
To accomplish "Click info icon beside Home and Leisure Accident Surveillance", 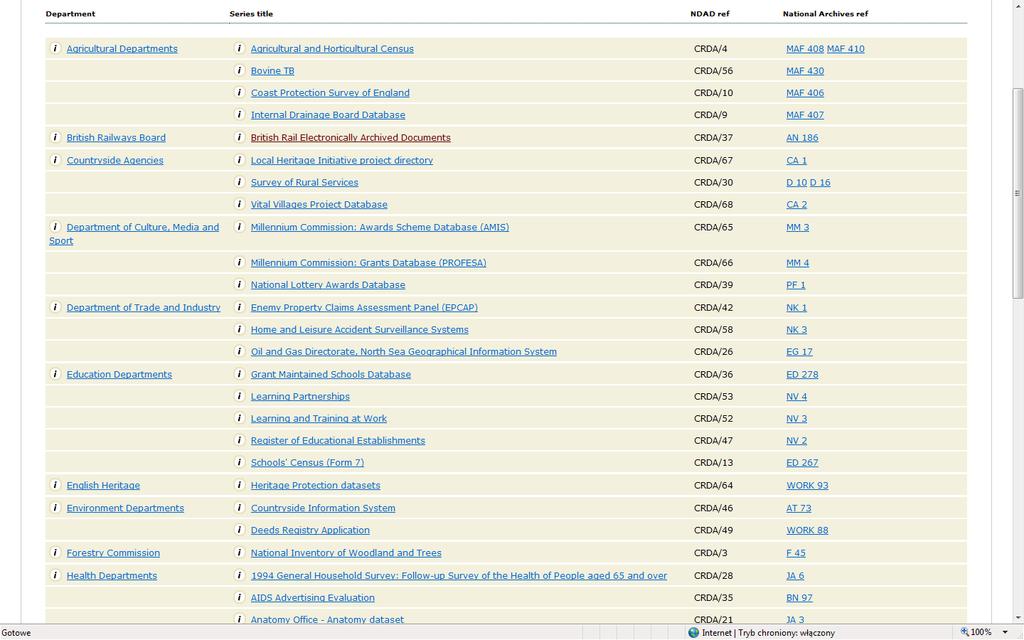I will [x=240, y=329].
